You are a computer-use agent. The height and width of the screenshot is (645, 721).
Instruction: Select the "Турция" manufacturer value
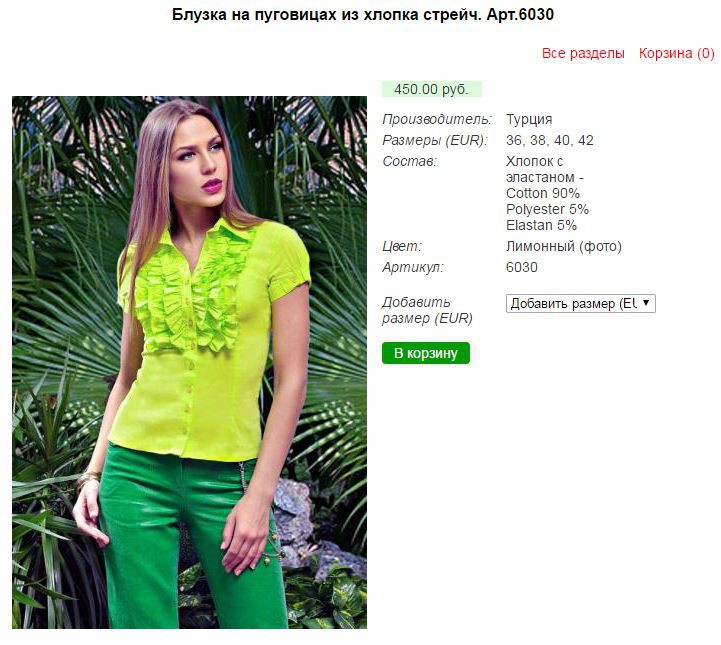529,119
